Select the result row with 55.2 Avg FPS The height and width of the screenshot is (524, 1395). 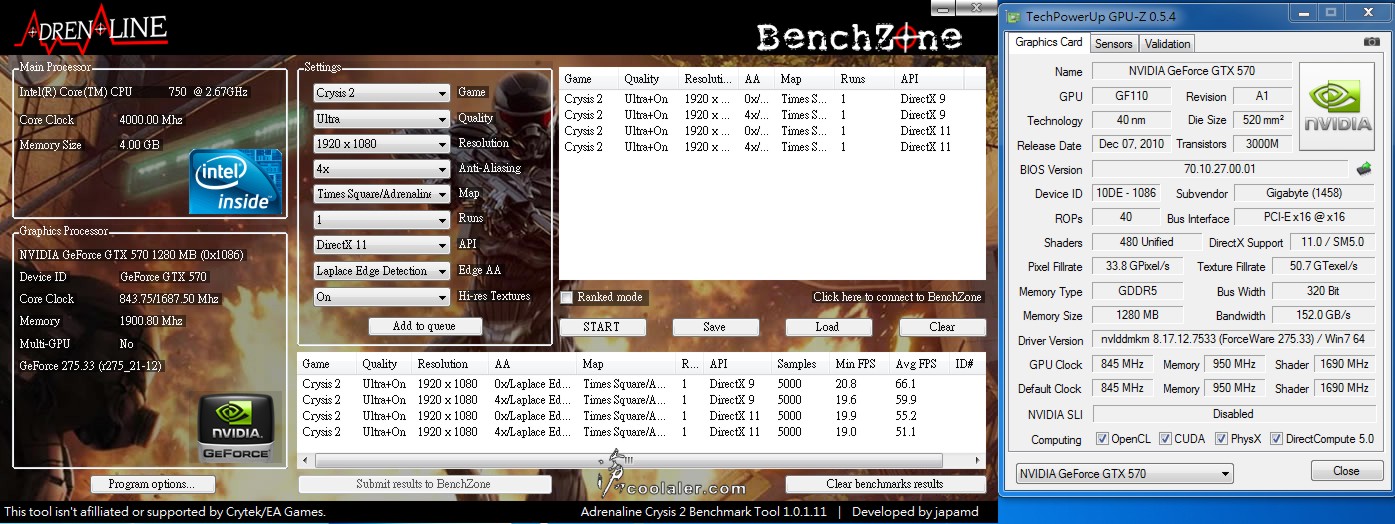pyautogui.click(x=641, y=416)
